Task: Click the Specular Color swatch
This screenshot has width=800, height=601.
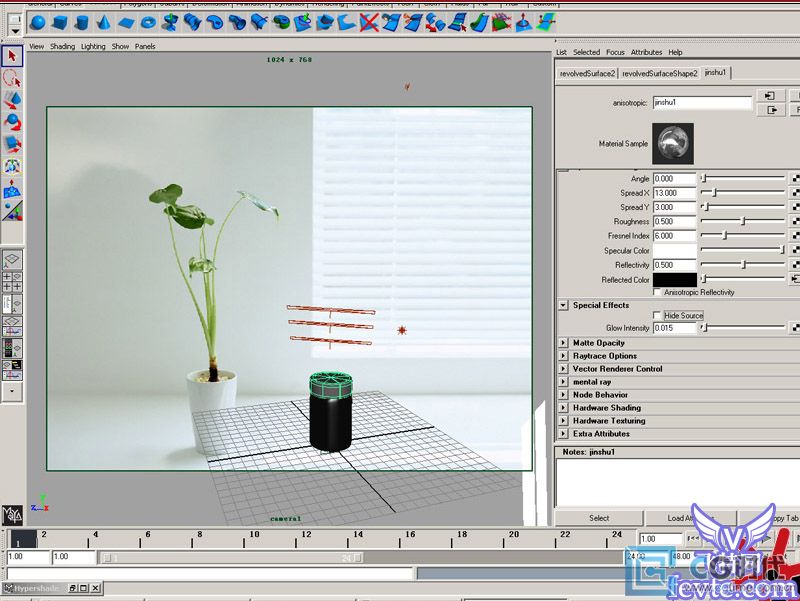Action: [x=674, y=251]
